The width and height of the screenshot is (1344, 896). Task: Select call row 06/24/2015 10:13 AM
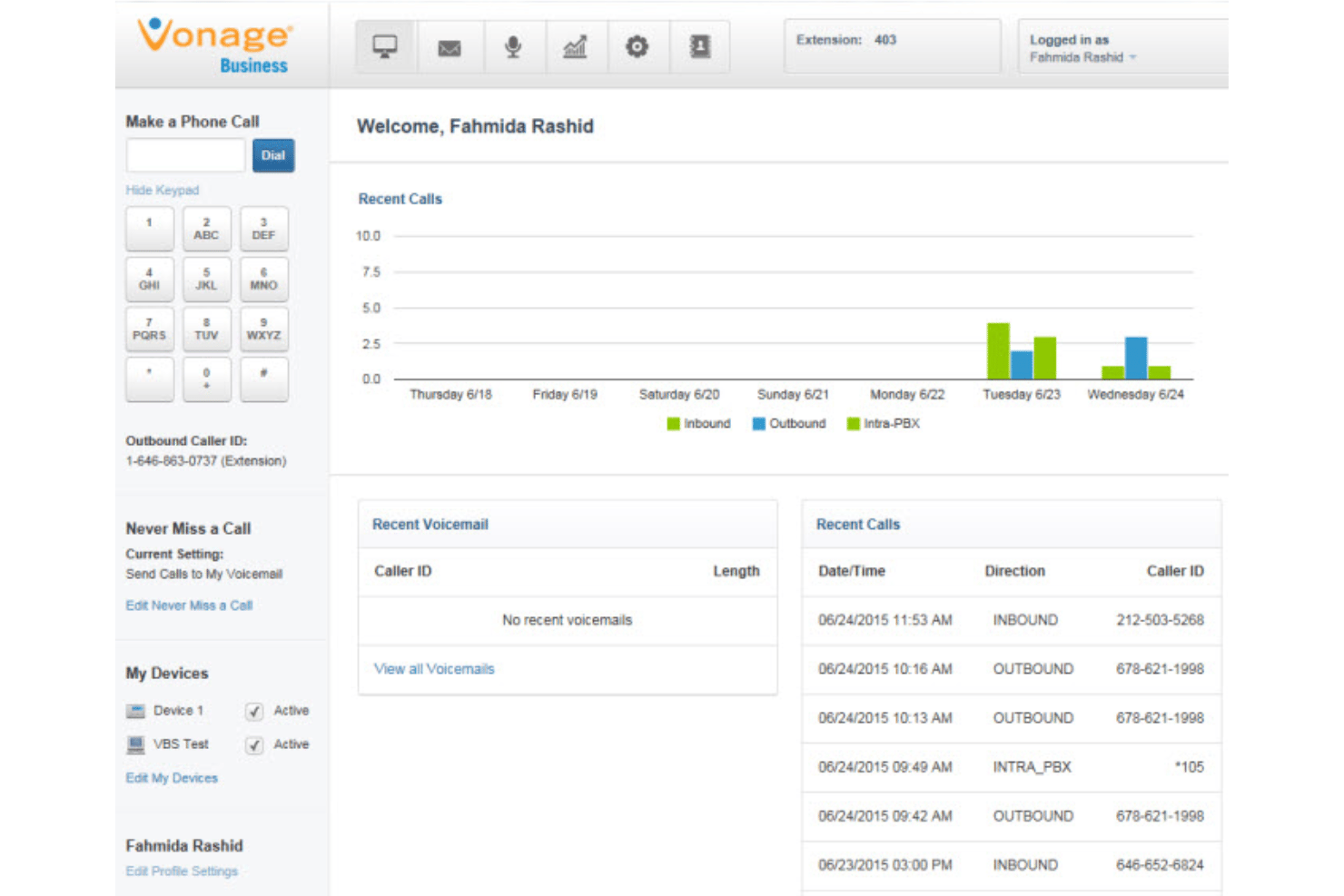(x=1012, y=718)
